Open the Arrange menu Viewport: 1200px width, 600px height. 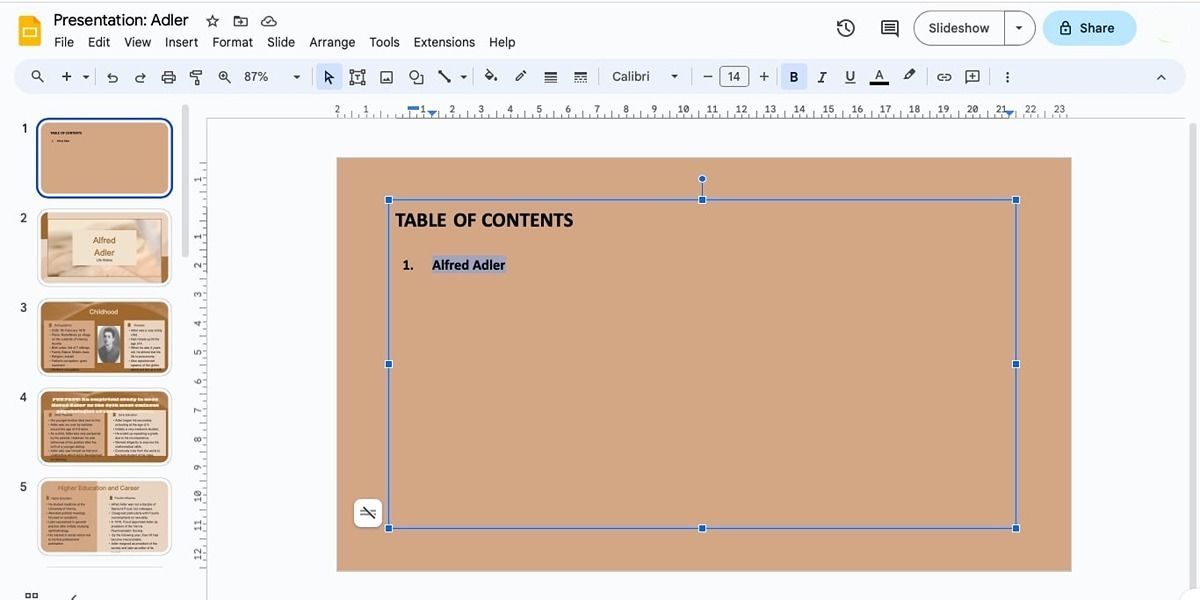click(332, 42)
